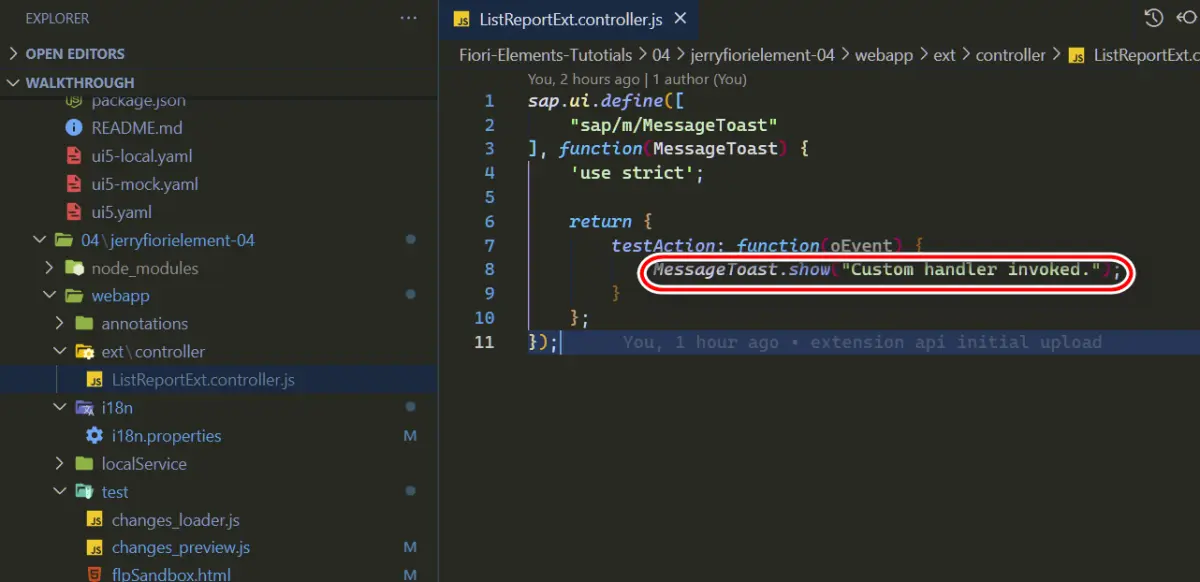Click the gear icon of i18n.properties
The width and height of the screenshot is (1200, 582).
pyautogui.click(x=94, y=436)
